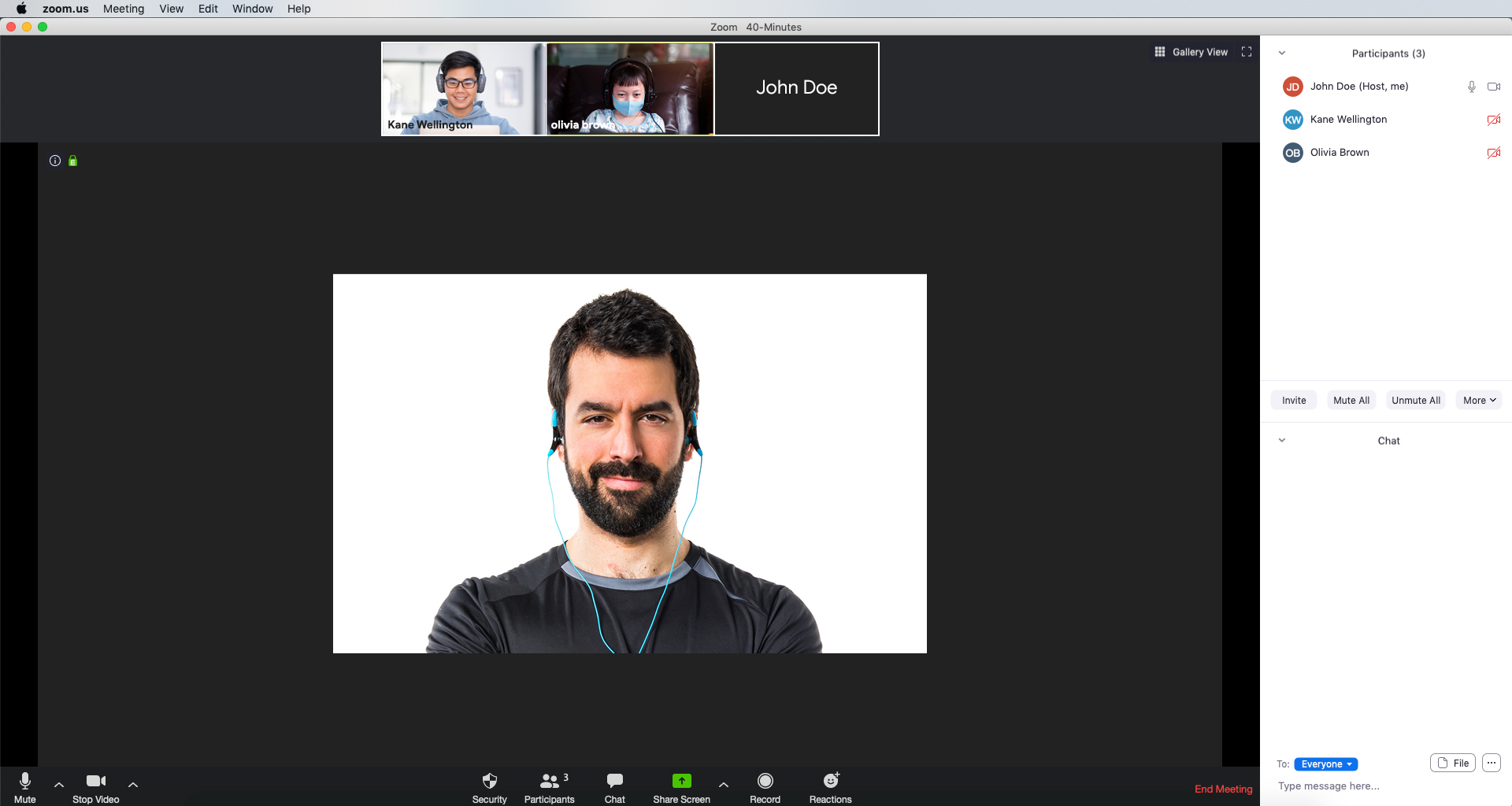Viewport: 1512px width, 806px height.
Task: Click the meeting information icon
Action: (55, 161)
